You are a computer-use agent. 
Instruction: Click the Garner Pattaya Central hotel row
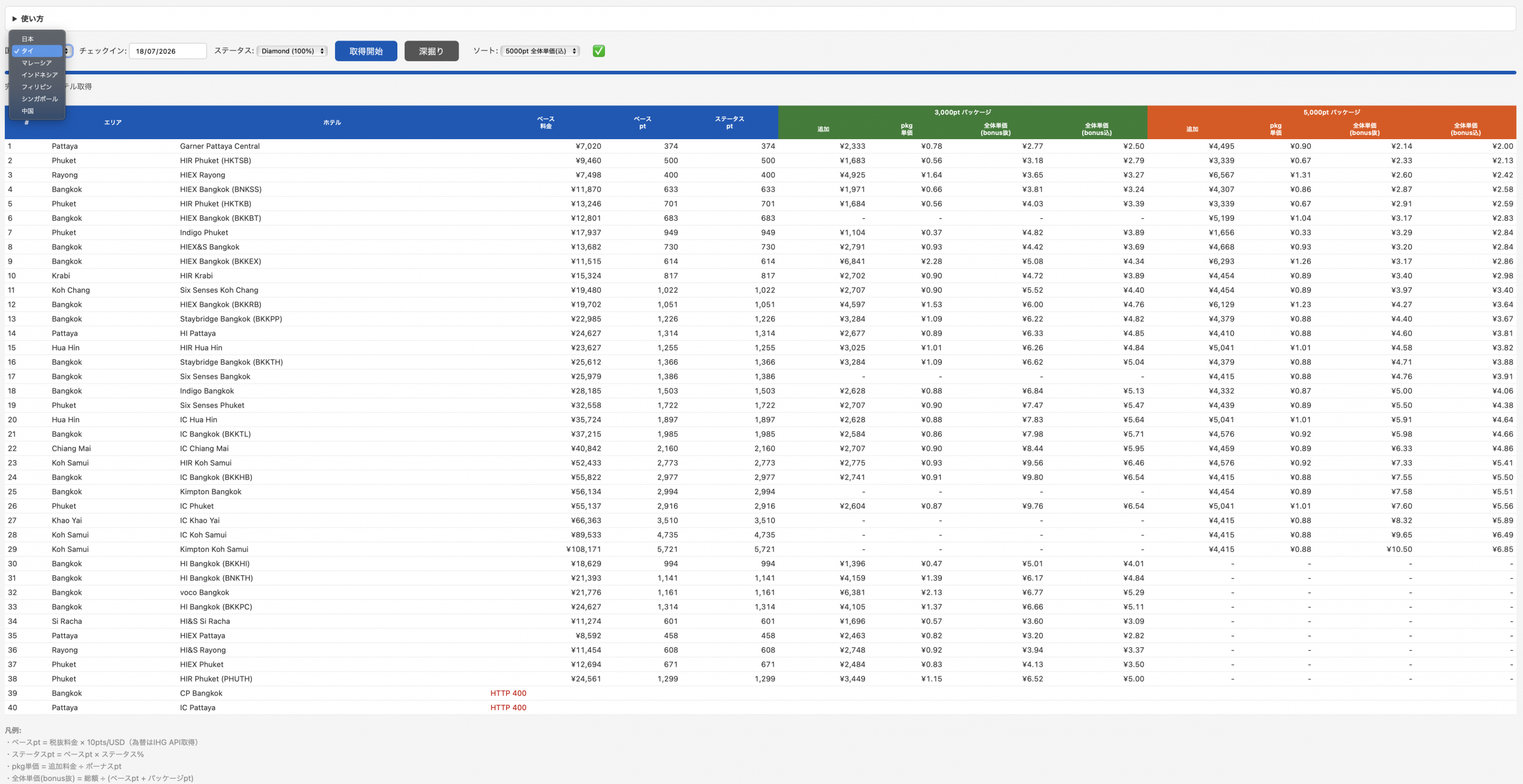tap(760, 146)
